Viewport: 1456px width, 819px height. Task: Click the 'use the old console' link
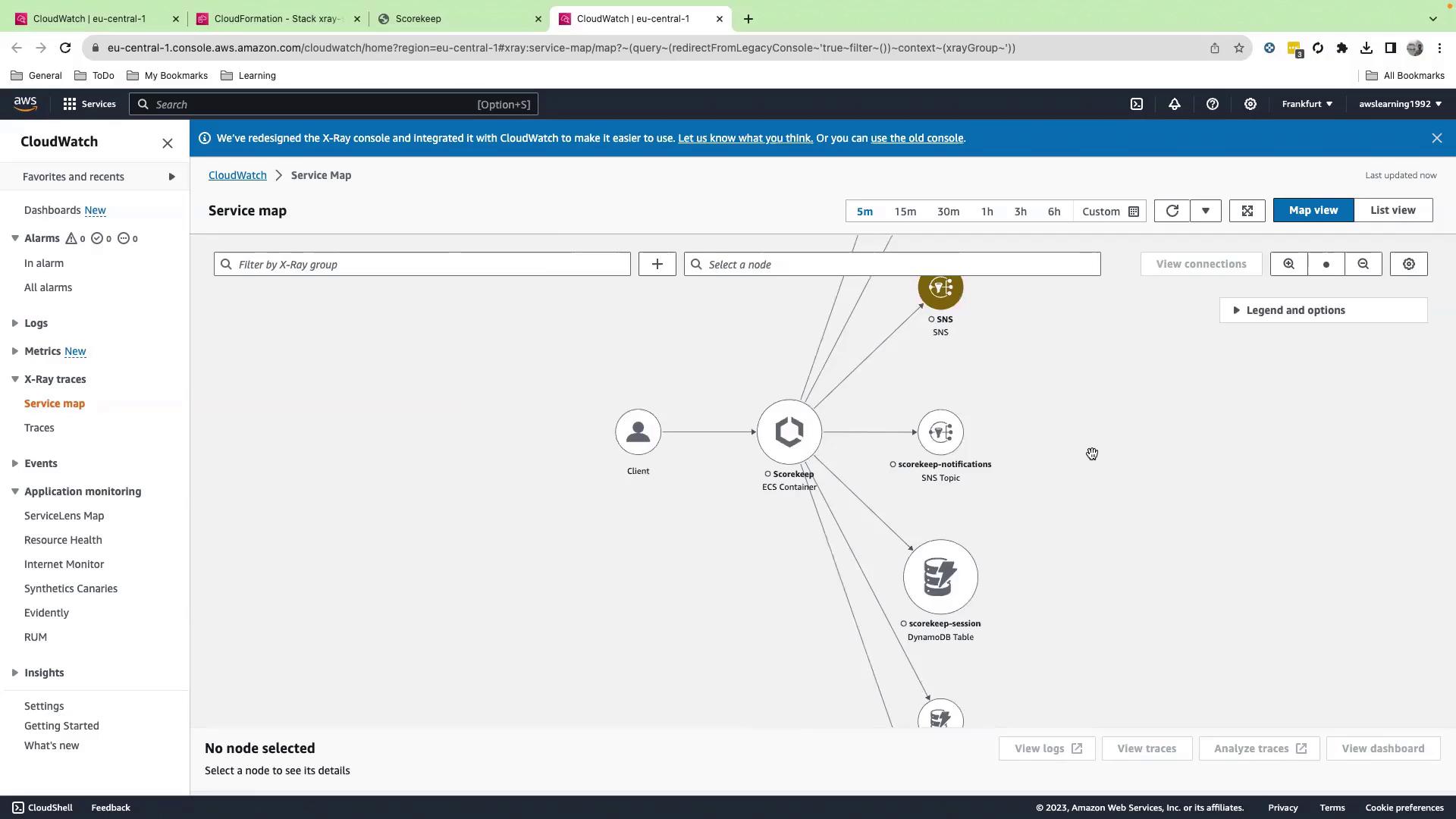[917, 138]
